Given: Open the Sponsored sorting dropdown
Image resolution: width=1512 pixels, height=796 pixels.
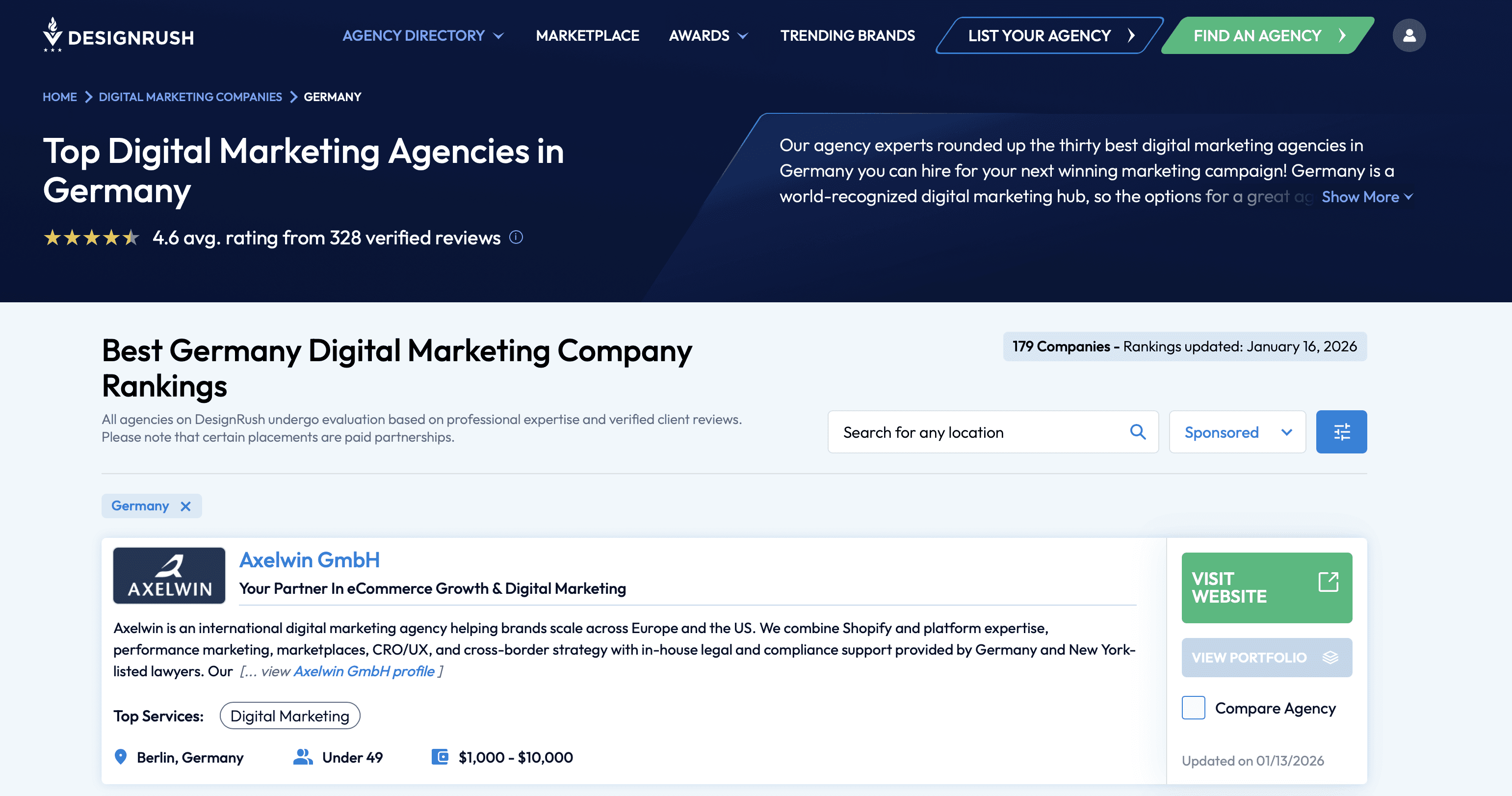Looking at the screenshot, I should (x=1237, y=432).
